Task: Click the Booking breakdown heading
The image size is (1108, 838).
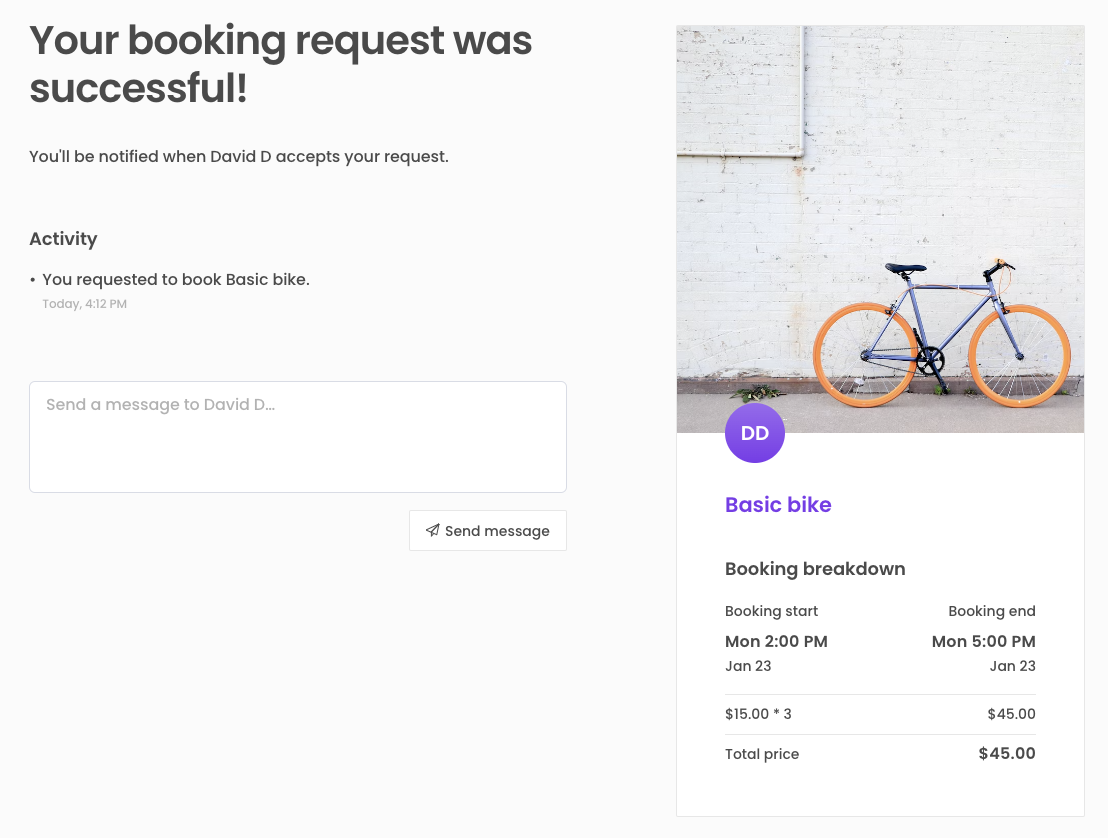Action: 815,569
